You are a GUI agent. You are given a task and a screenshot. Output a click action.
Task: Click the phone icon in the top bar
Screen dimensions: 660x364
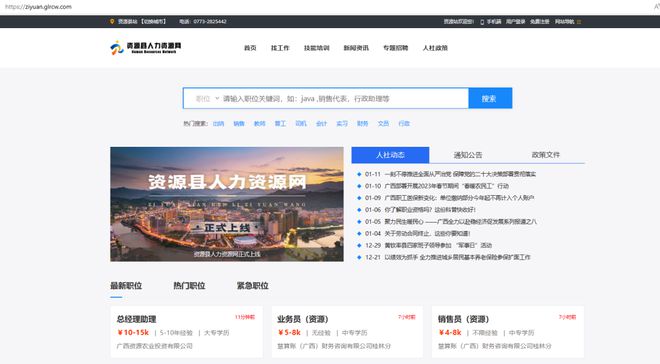click(x=482, y=22)
